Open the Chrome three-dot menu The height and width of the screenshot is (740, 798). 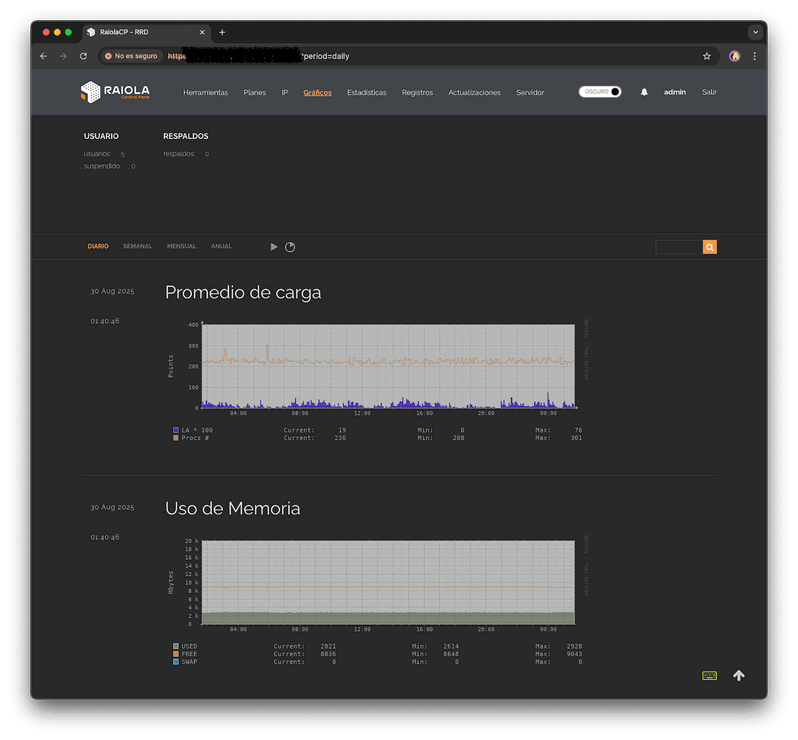(754, 56)
